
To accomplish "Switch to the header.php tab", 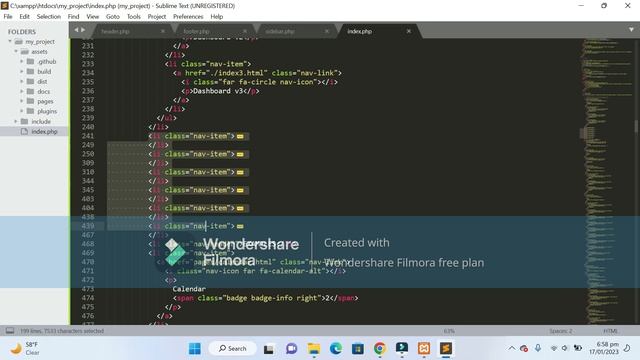I will pos(116,31).
